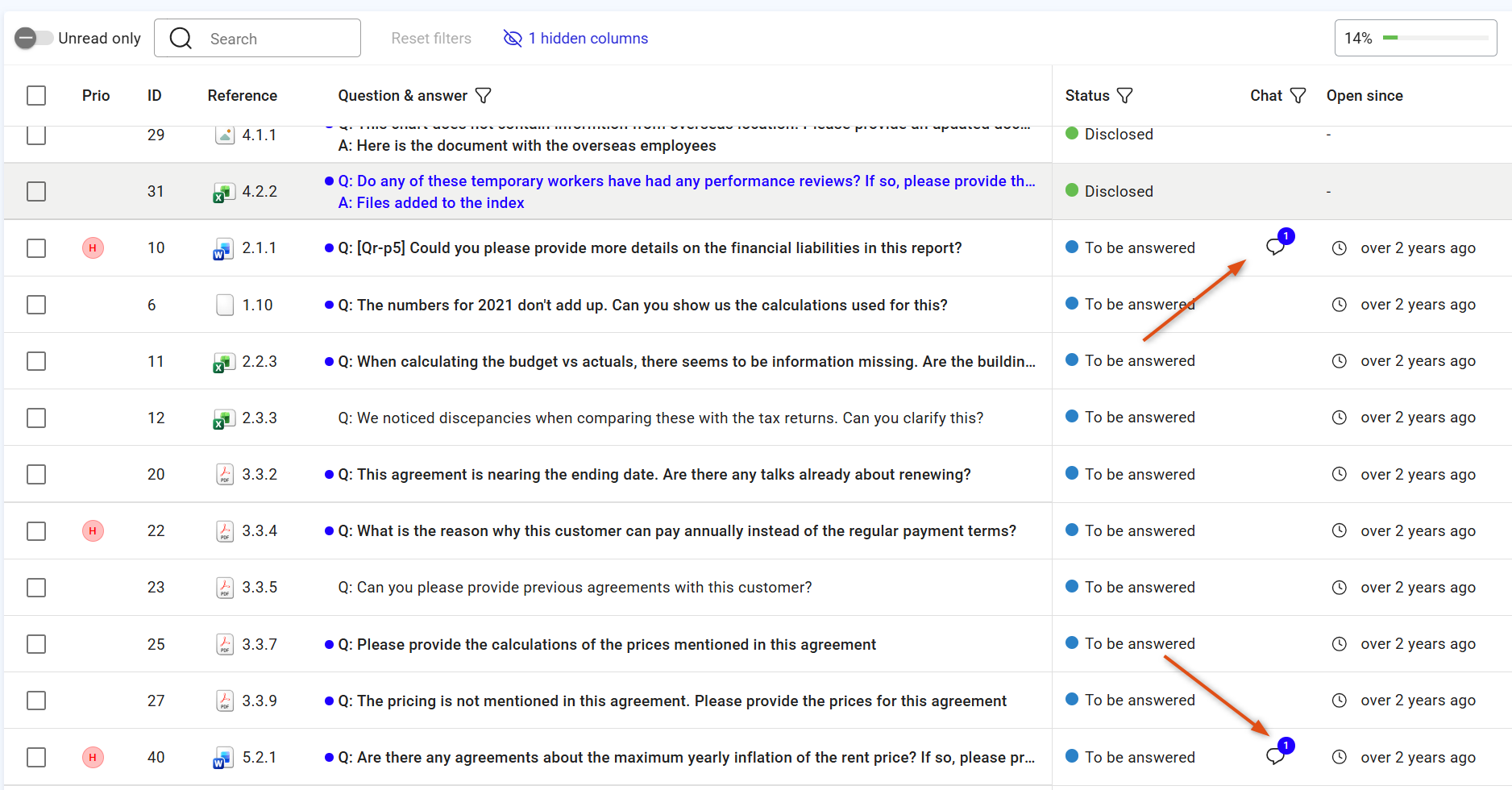
Task: Sort by Open since column
Action: pyautogui.click(x=1365, y=95)
